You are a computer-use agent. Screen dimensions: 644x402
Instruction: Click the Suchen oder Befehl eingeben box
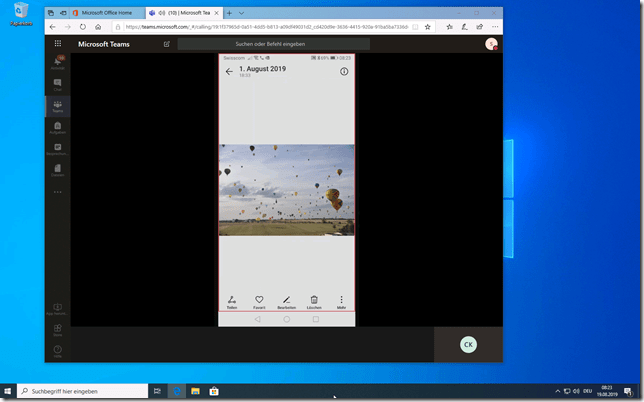click(273, 44)
